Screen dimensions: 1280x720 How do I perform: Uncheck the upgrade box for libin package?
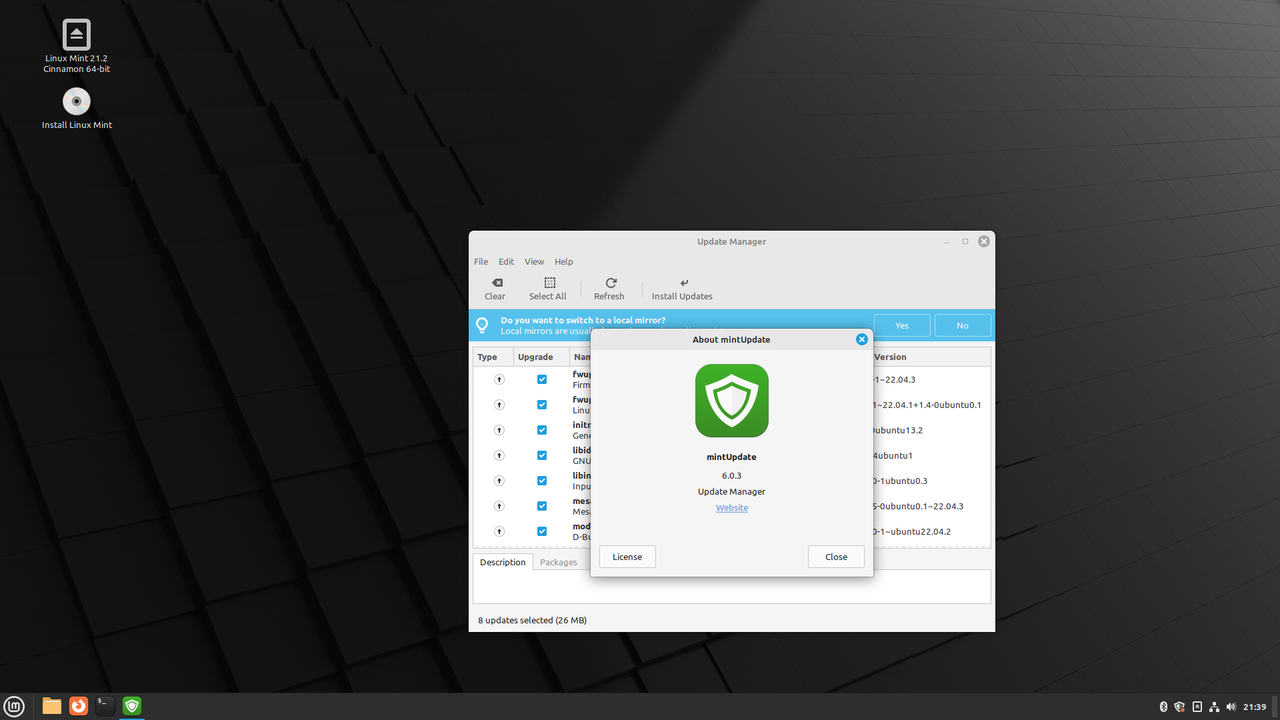tap(542, 480)
